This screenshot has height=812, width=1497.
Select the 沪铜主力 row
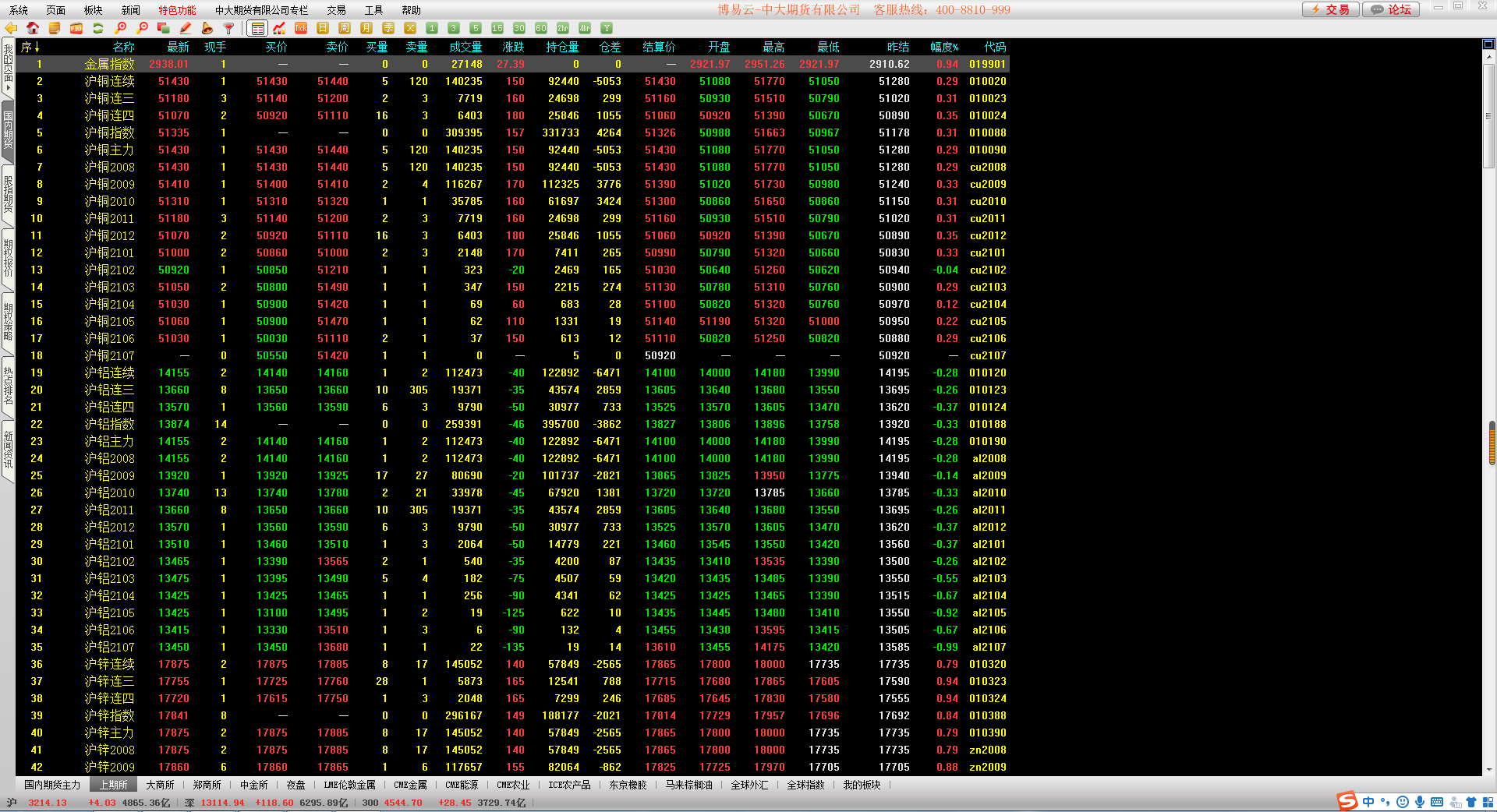pos(513,150)
